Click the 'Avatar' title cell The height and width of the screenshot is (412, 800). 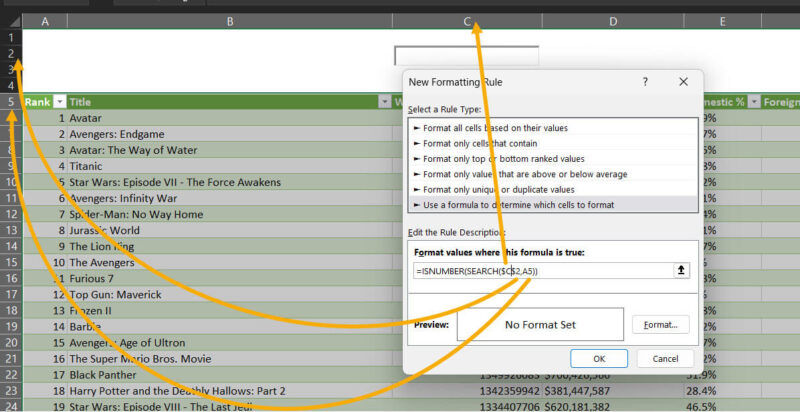230,118
